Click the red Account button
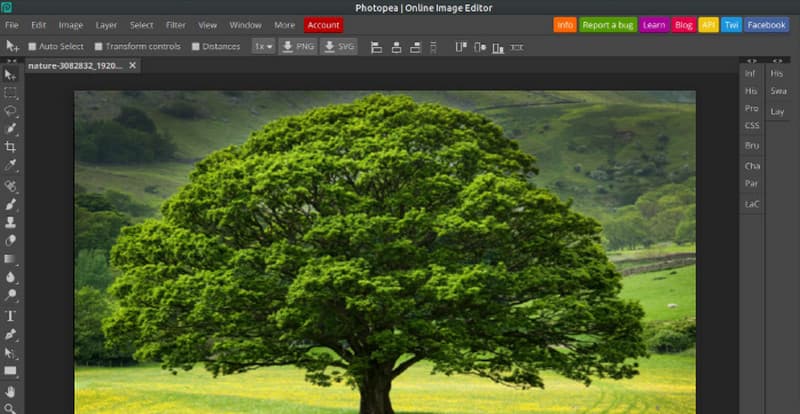The image size is (800, 414). pos(323,24)
